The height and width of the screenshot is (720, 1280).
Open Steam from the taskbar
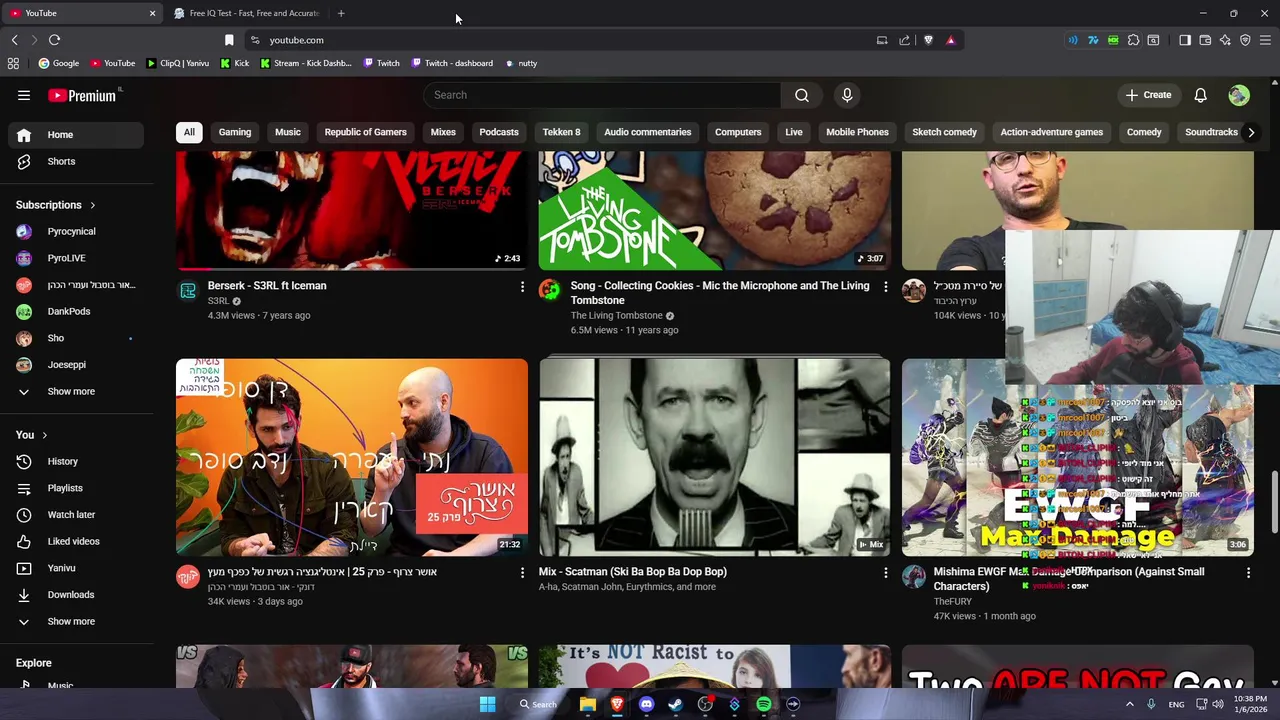pyautogui.click(x=675, y=704)
